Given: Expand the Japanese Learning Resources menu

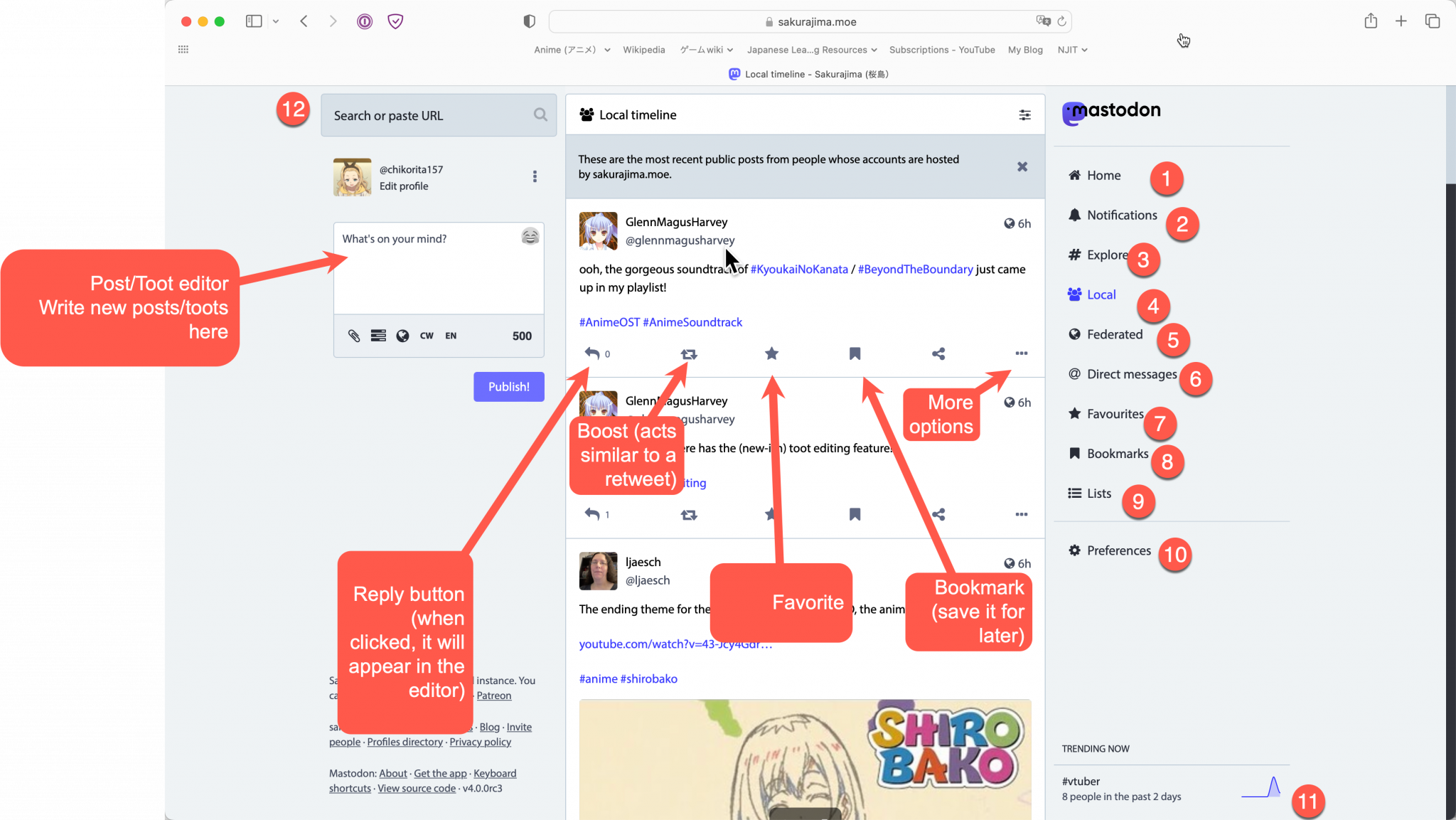Looking at the screenshot, I should click(x=810, y=50).
